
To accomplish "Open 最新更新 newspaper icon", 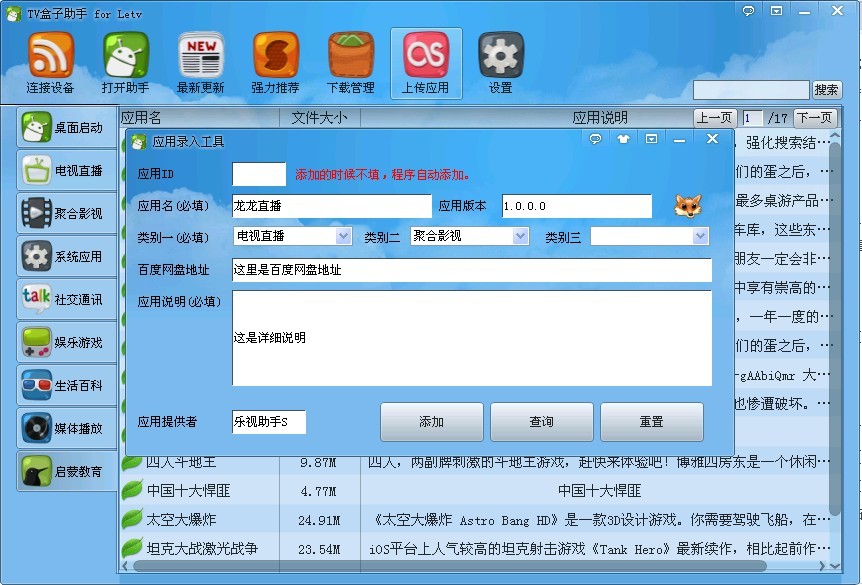I will pos(201,55).
